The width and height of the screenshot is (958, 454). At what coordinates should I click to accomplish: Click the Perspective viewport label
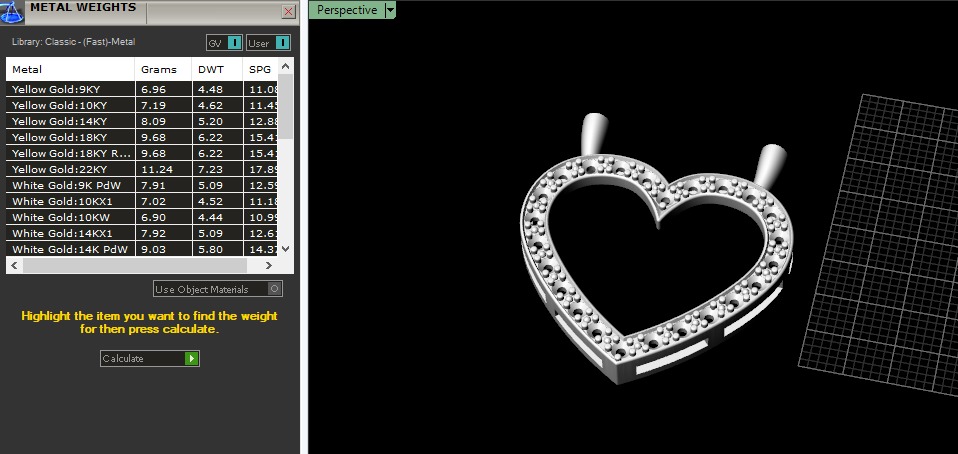tap(346, 10)
